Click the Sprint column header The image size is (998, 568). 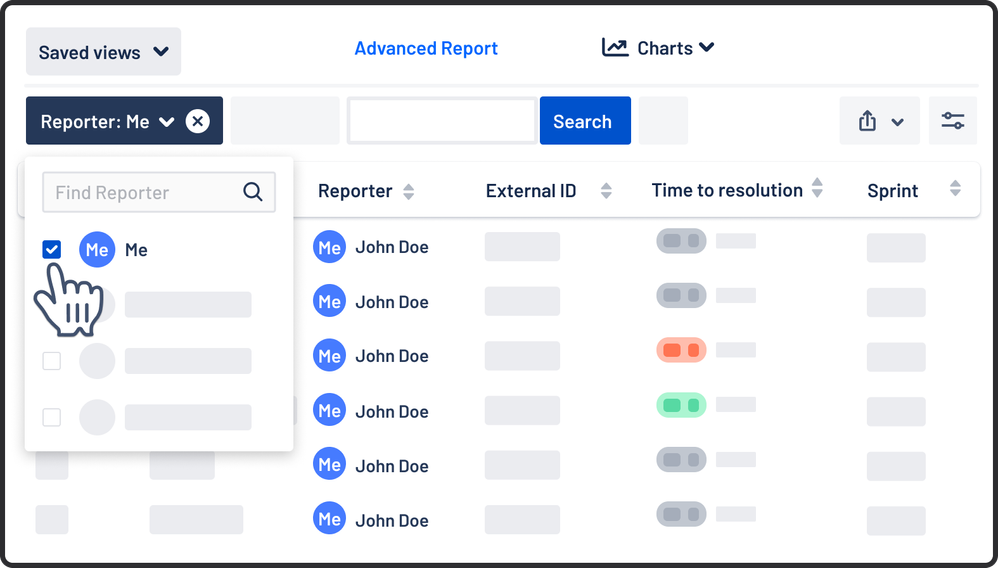click(892, 191)
